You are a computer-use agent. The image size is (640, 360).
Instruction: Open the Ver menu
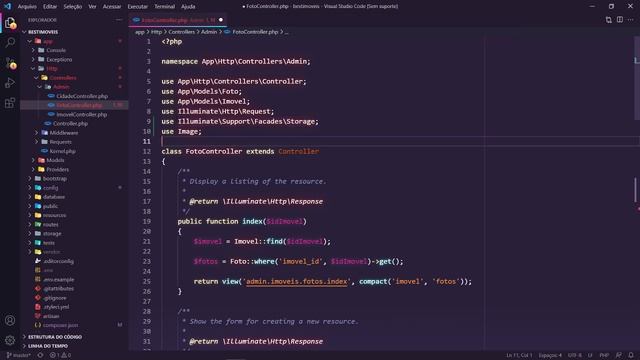93,7
